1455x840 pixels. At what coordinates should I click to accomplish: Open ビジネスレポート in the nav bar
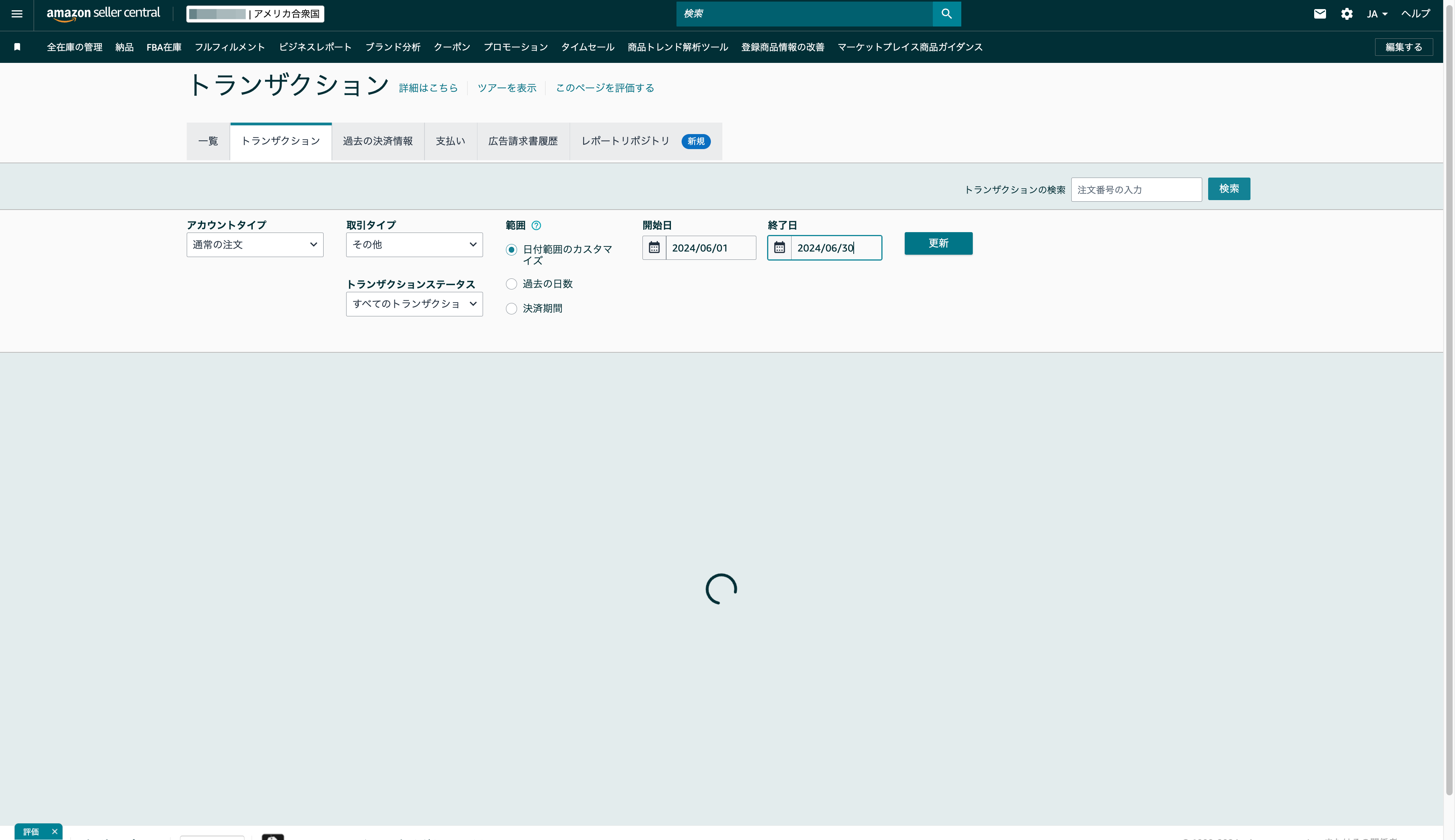[x=315, y=47]
